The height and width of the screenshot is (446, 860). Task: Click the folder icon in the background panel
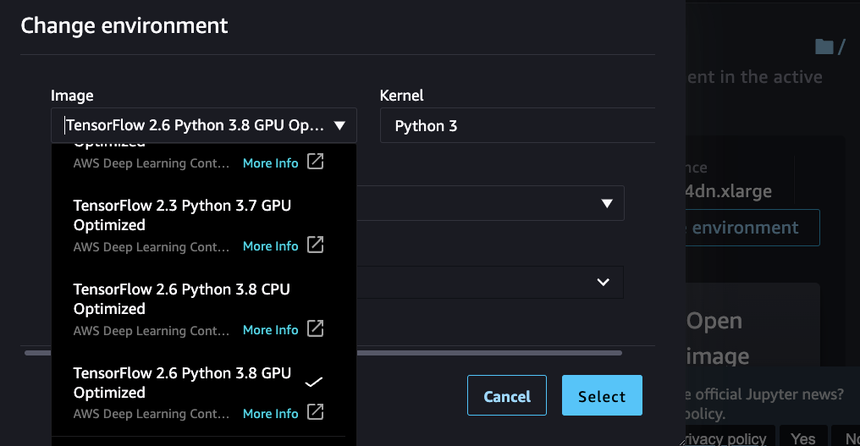pos(824,47)
